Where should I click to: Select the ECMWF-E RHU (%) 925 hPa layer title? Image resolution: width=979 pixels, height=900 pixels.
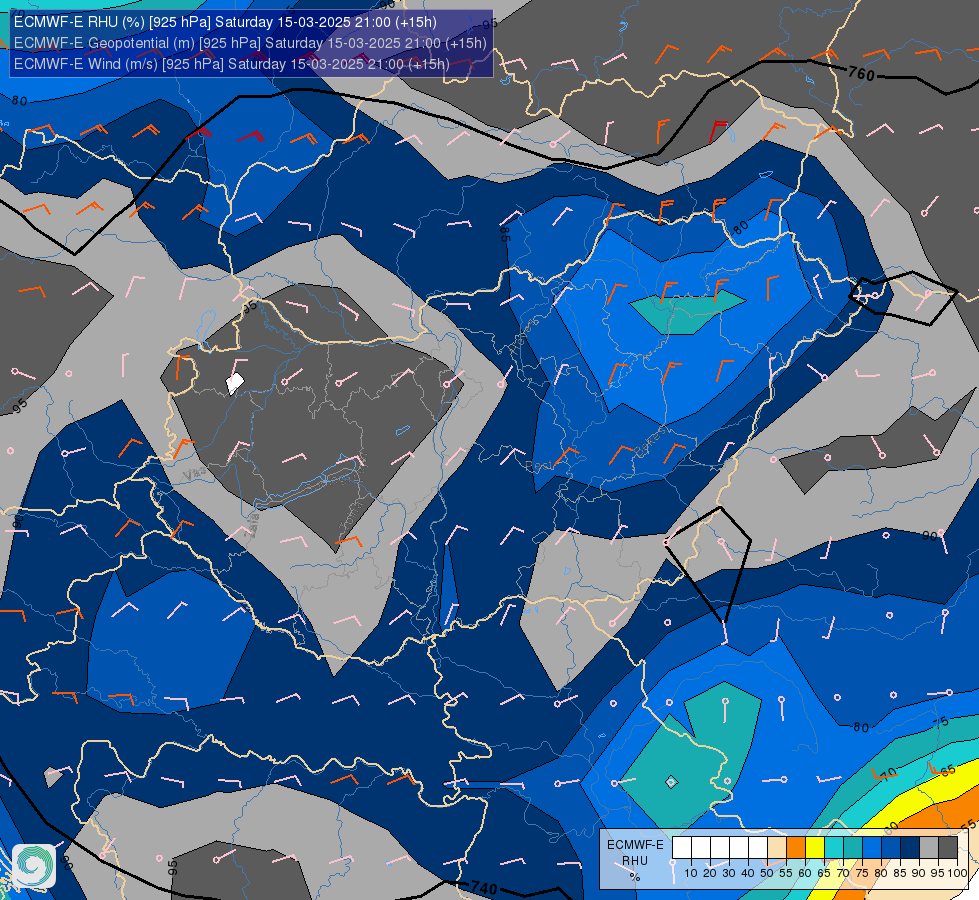coord(225,22)
